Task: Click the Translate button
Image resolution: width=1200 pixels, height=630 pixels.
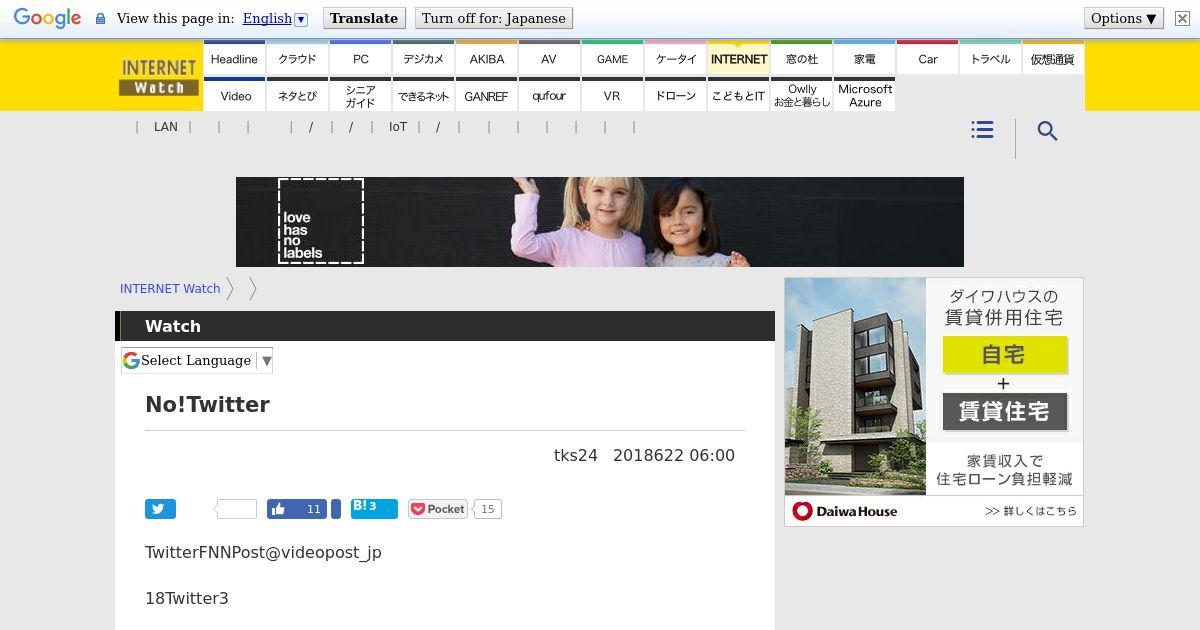Action: [364, 18]
